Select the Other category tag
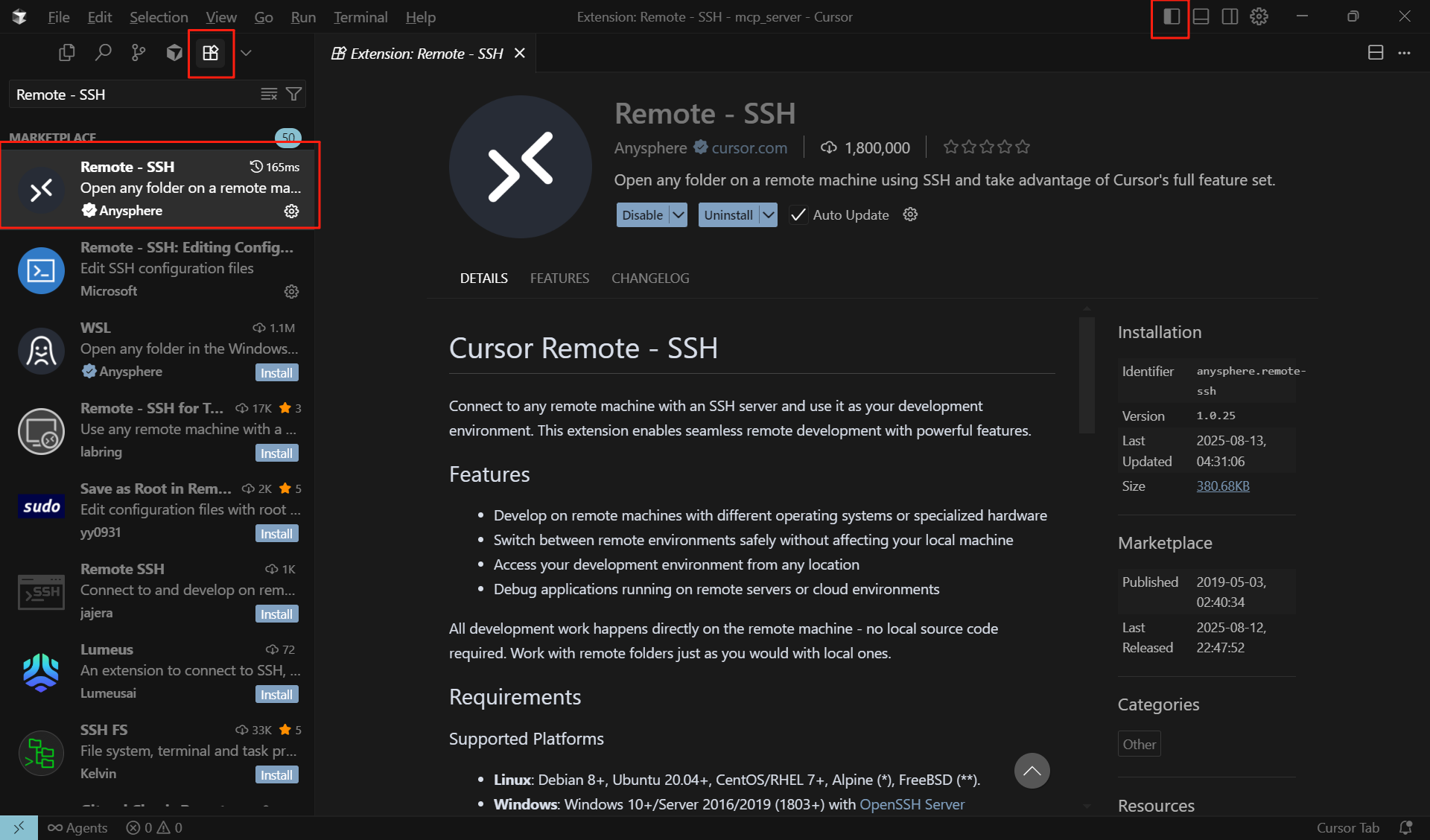 tap(1139, 744)
